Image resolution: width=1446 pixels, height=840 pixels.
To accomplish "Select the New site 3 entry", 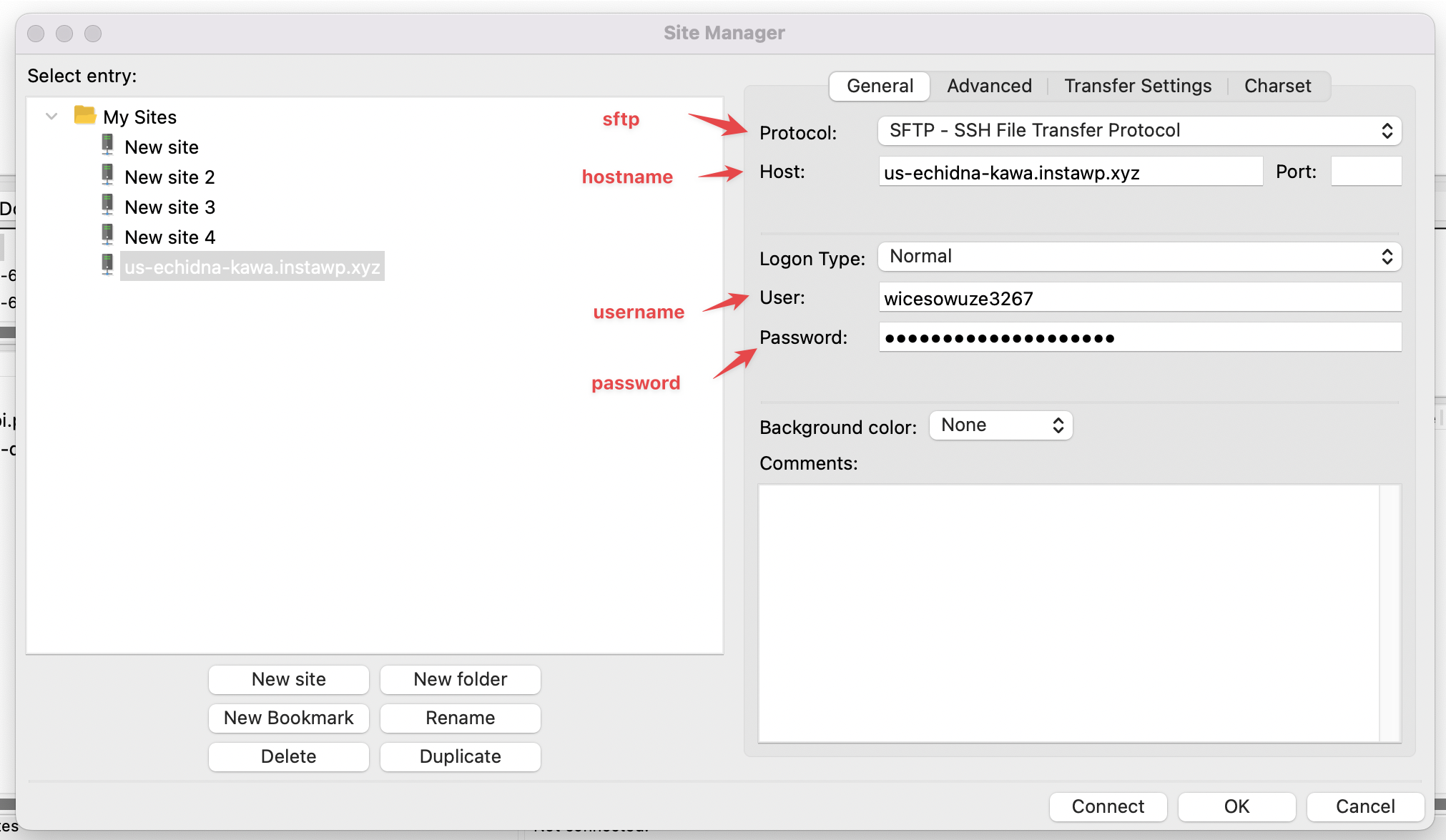I will (169, 207).
